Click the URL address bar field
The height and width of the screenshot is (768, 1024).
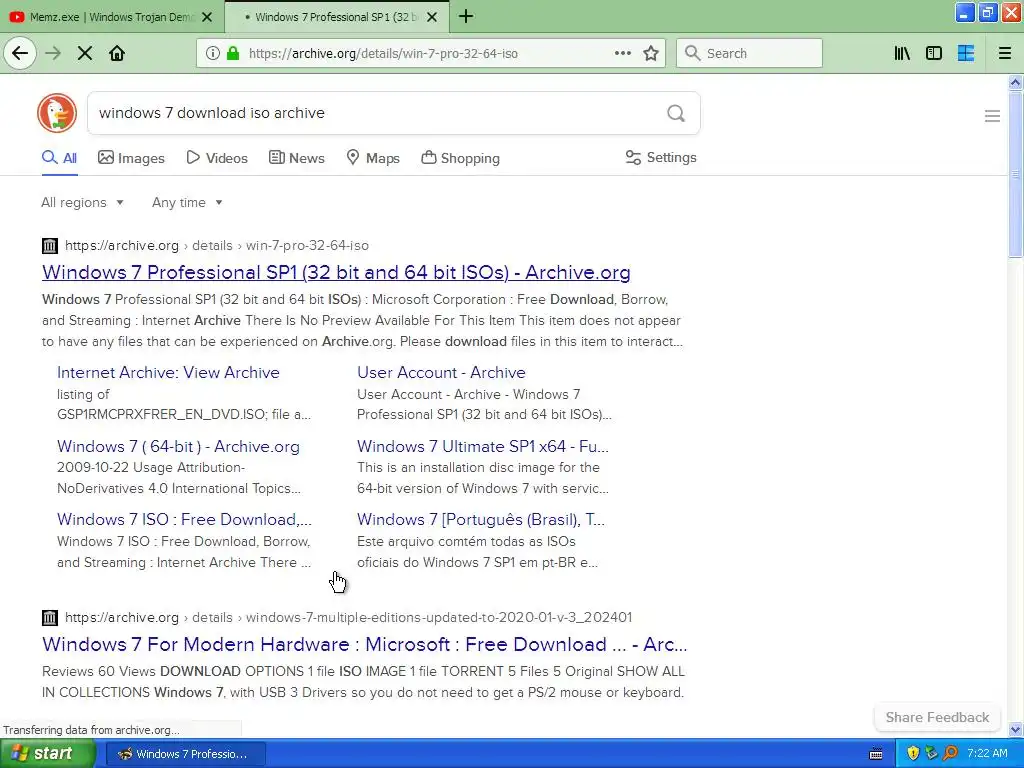[431, 53]
